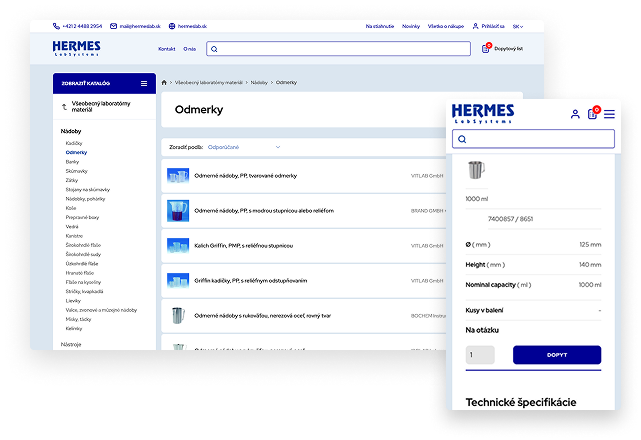
Task: Select Skúmavky in the sidebar
Action: pyautogui.click(x=76, y=171)
